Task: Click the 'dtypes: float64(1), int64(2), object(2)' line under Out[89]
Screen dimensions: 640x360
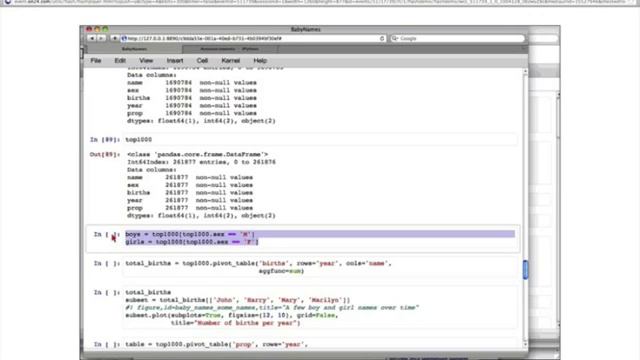Action: coord(201,216)
